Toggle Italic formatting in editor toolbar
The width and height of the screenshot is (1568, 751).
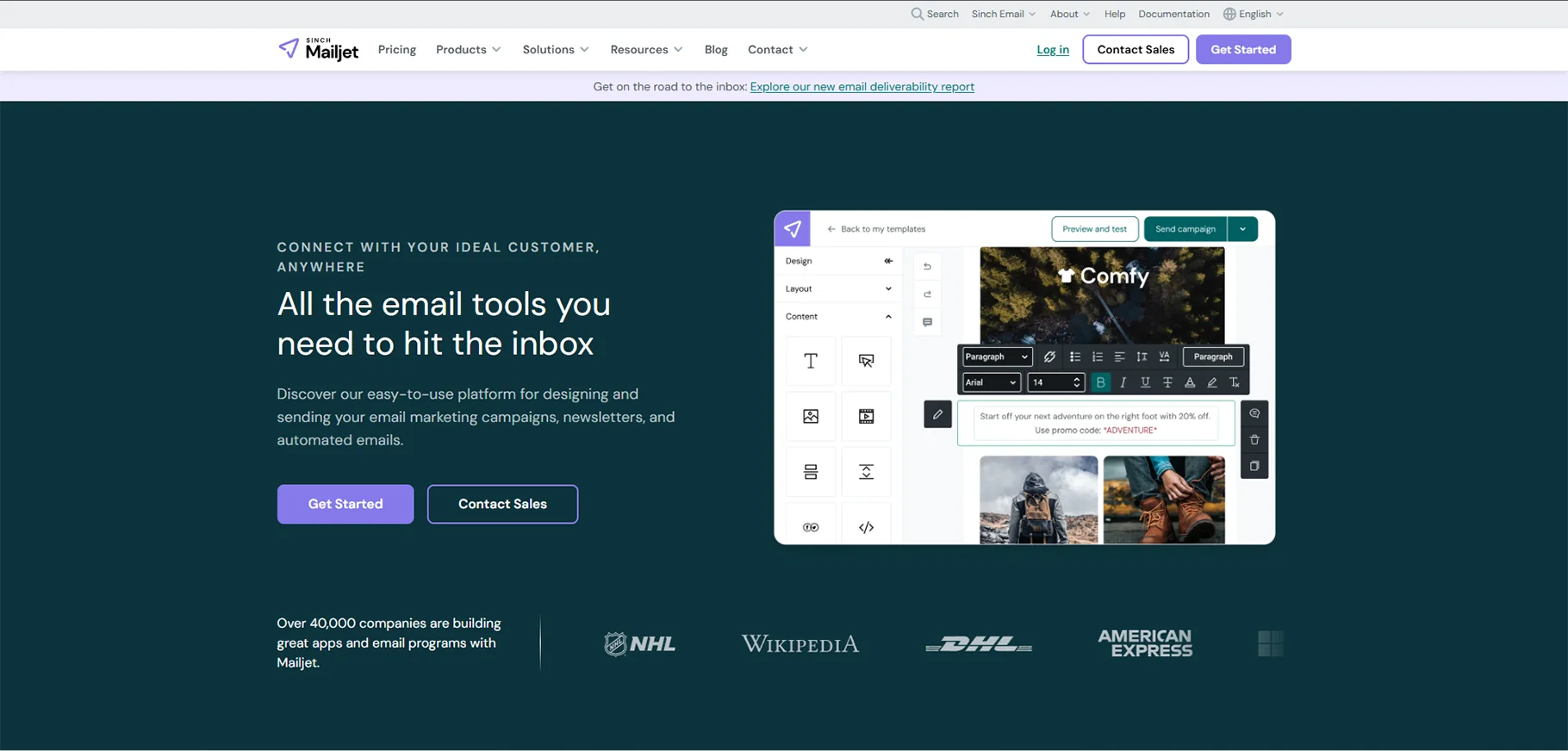coord(1123,382)
